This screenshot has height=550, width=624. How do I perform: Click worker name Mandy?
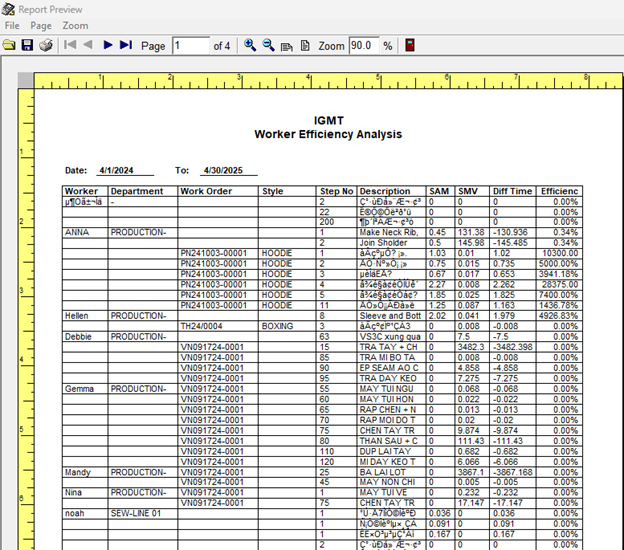pos(78,472)
